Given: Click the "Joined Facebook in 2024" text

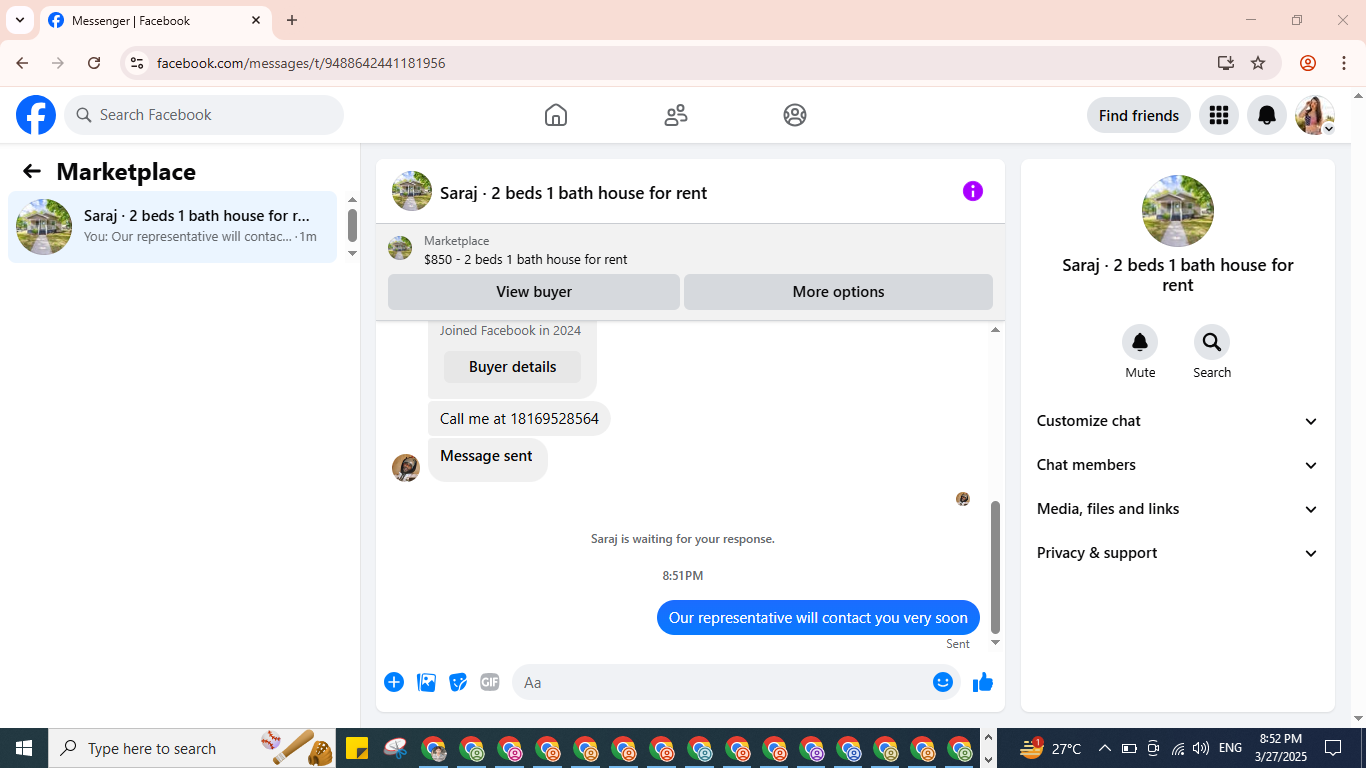Looking at the screenshot, I should point(510,330).
